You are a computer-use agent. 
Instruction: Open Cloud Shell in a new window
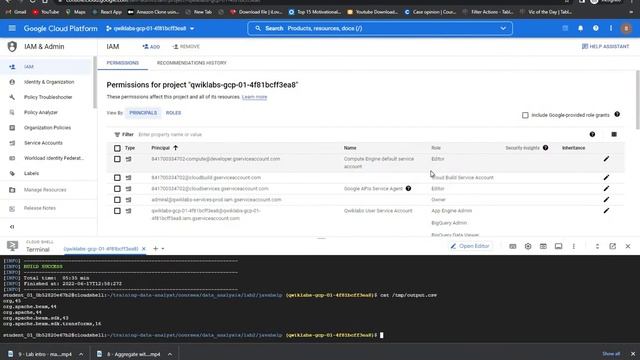point(613,246)
